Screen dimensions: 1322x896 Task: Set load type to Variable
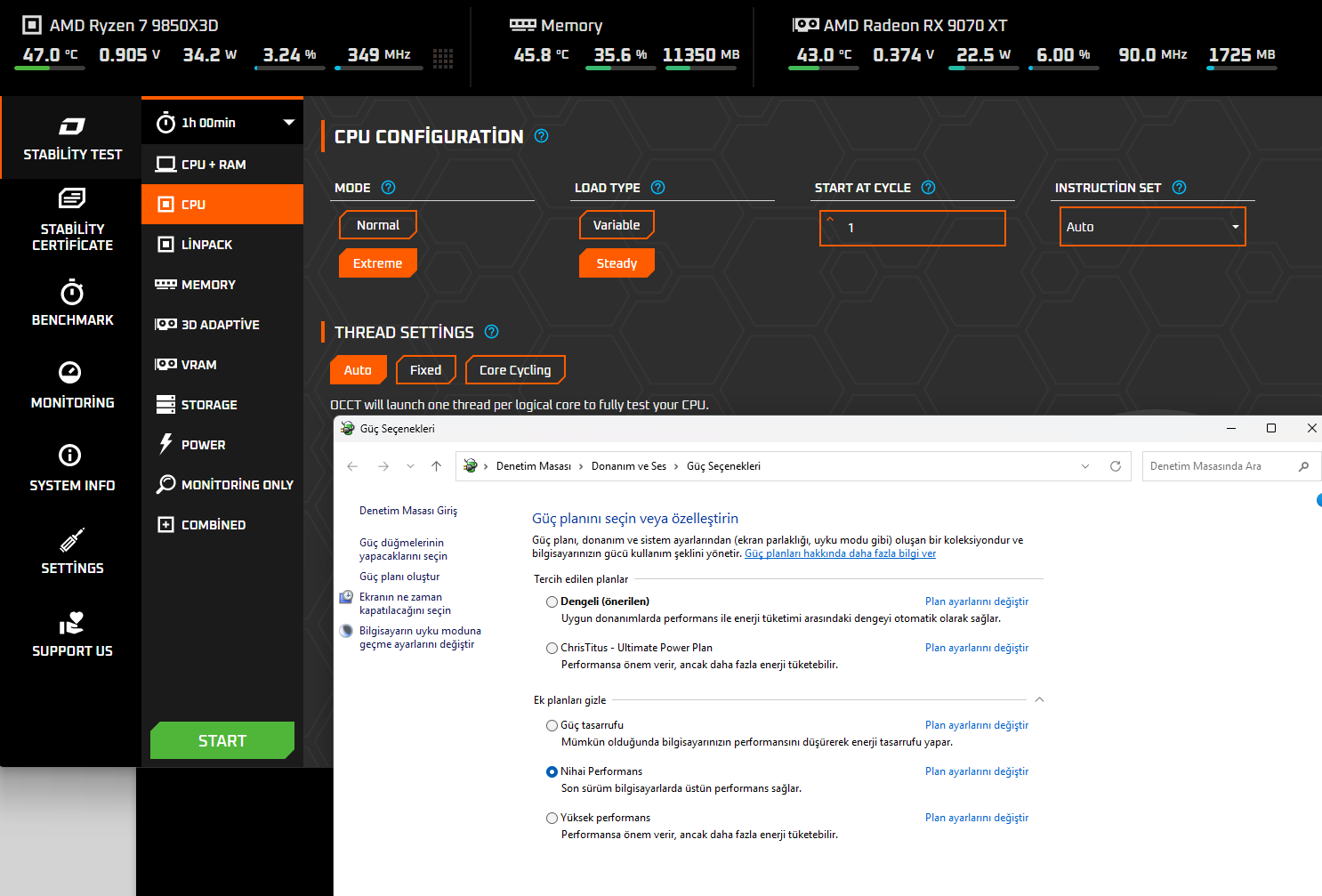pyautogui.click(x=617, y=225)
